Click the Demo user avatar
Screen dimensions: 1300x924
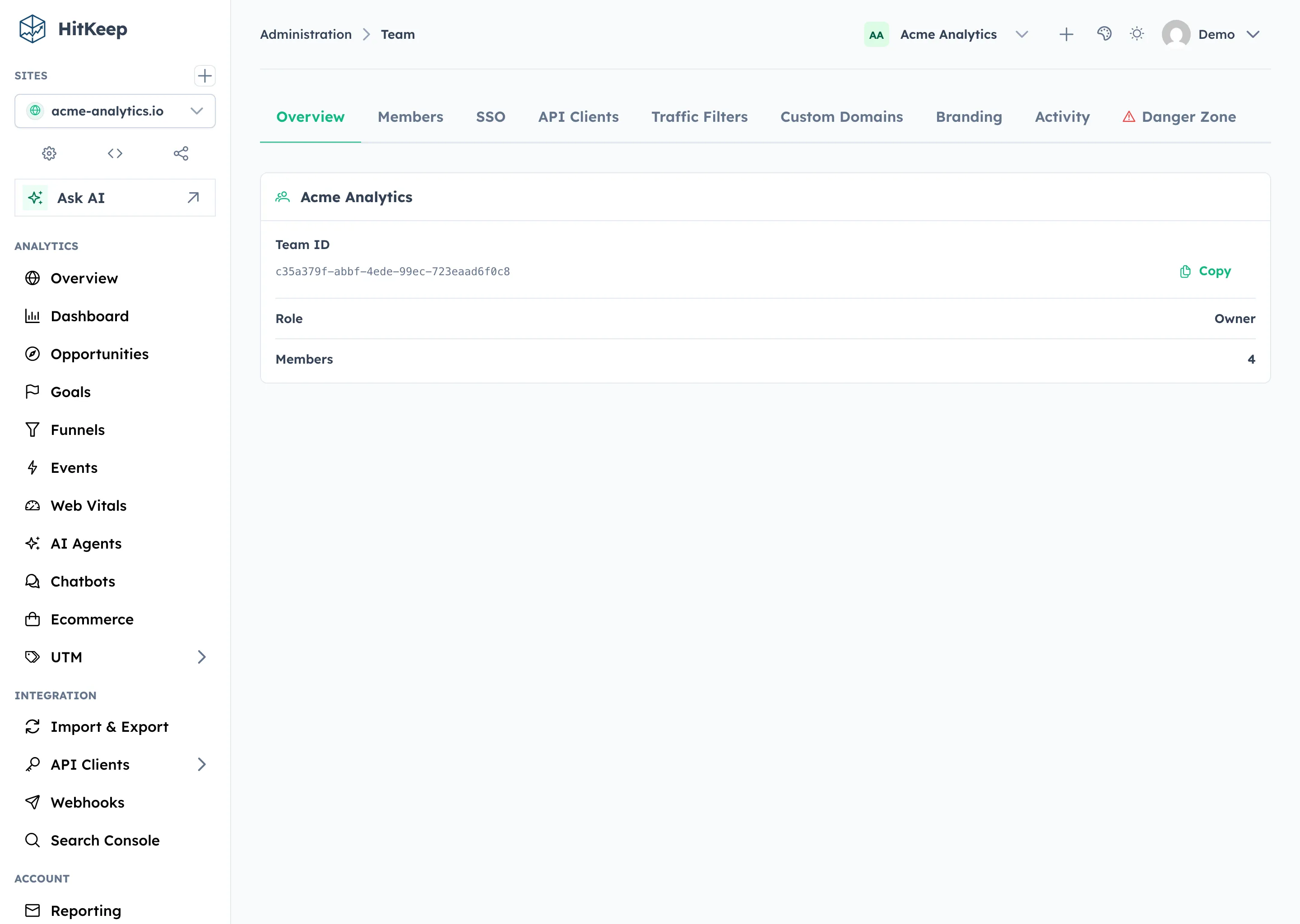[x=1176, y=34]
